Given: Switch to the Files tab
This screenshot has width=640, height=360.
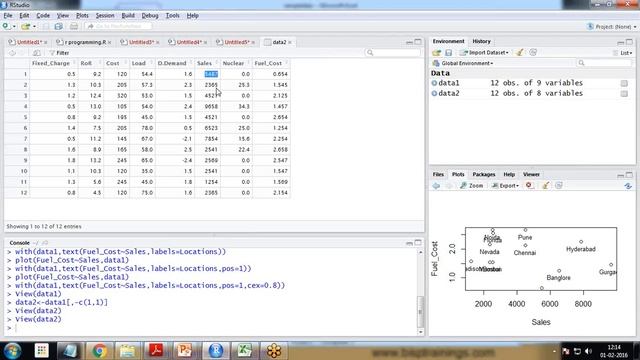Looking at the screenshot, I should 438,174.
